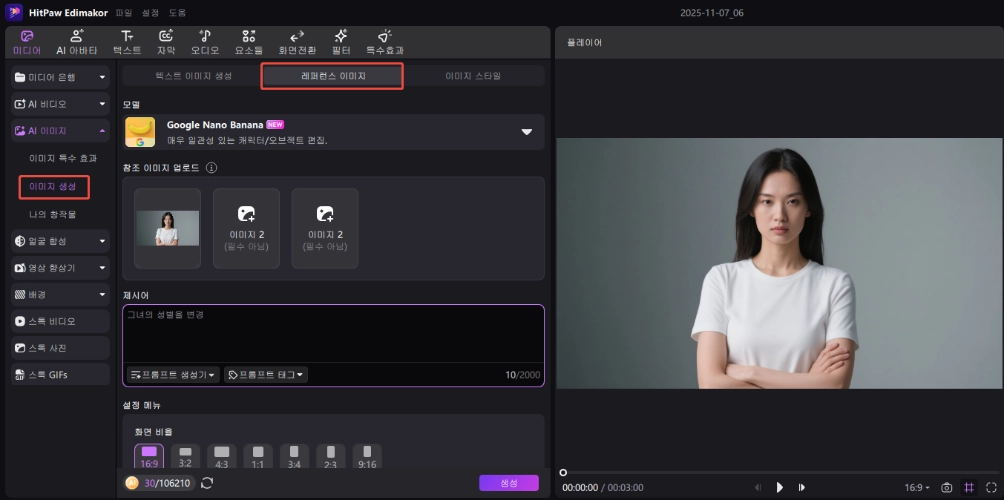Open the 설정 menu
The image size is (1004, 500).
(150, 13)
